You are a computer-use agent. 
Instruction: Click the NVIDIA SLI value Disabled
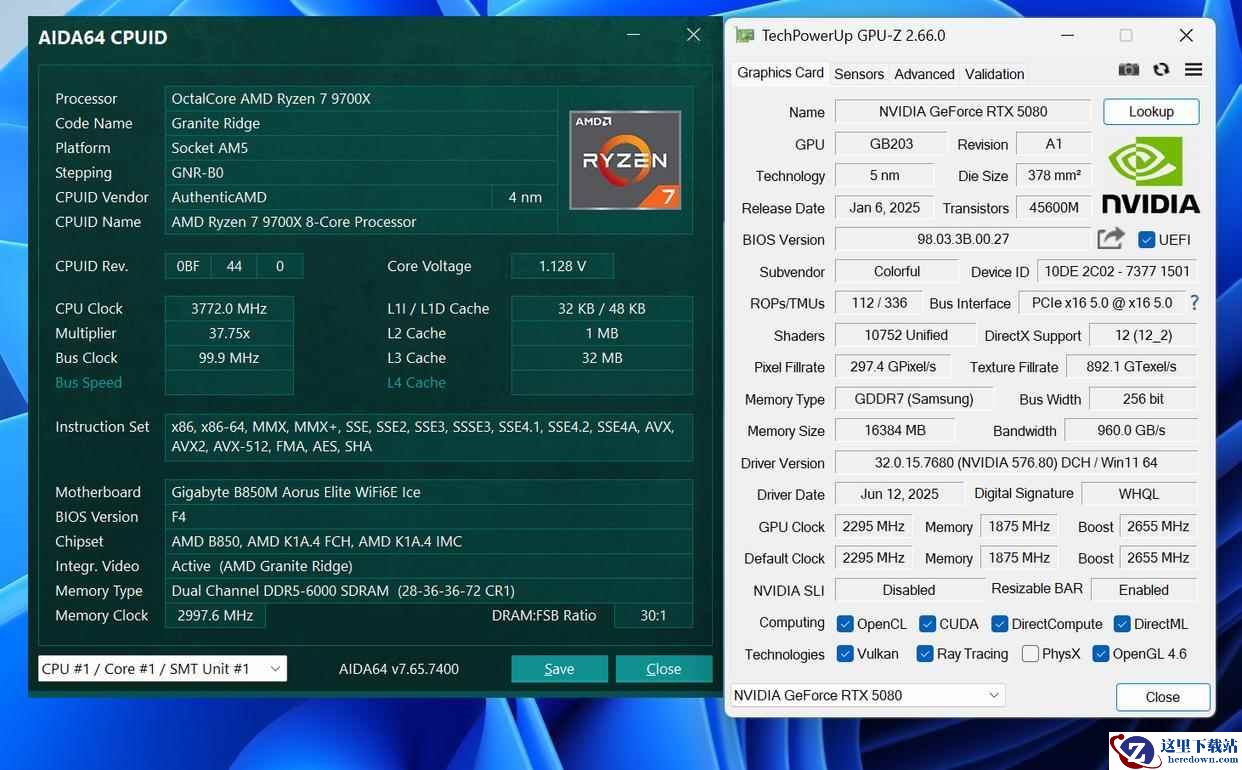click(909, 590)
